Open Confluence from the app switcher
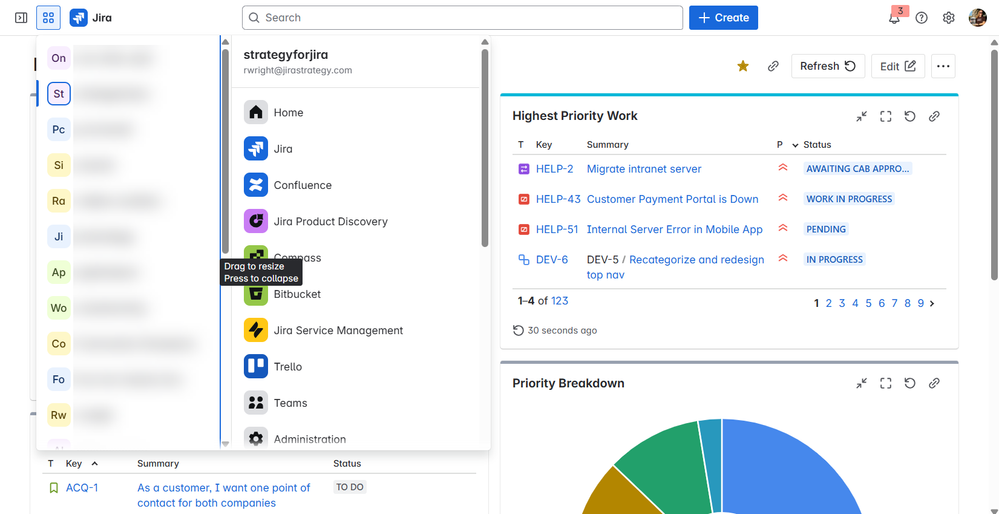Image resolution: width=999 pixels, height=514 pixels. click(302, 185)
